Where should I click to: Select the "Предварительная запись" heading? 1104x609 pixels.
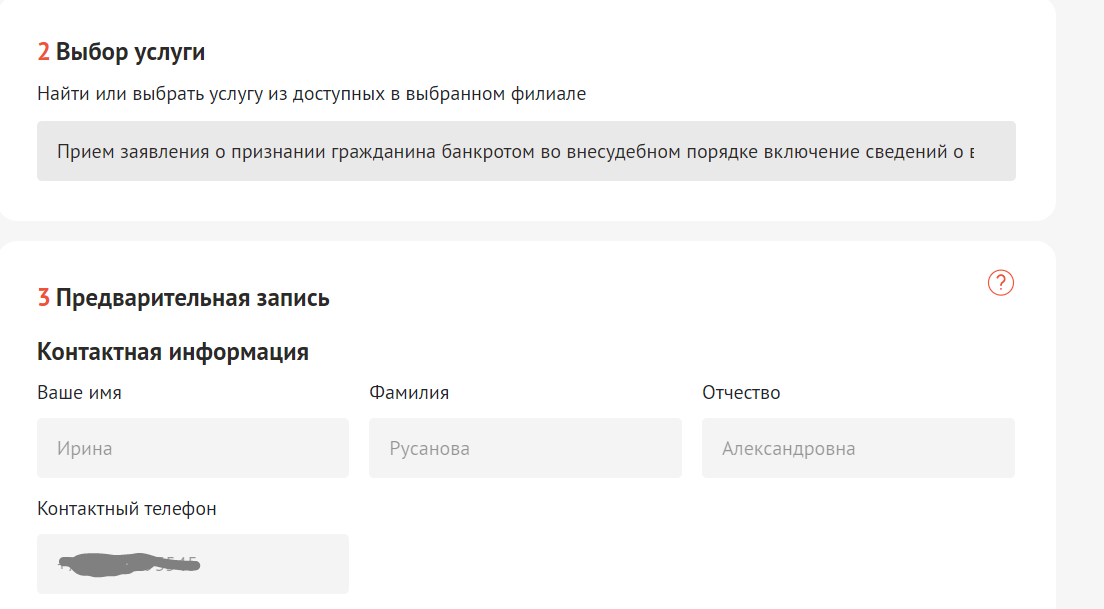tap(192, 298)
